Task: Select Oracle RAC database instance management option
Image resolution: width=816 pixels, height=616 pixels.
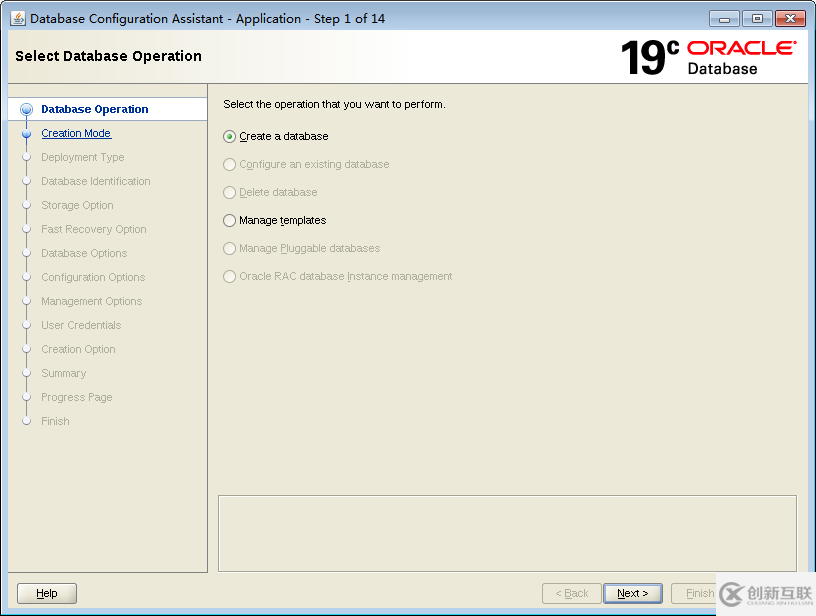Action: click(x=230, y=276)
